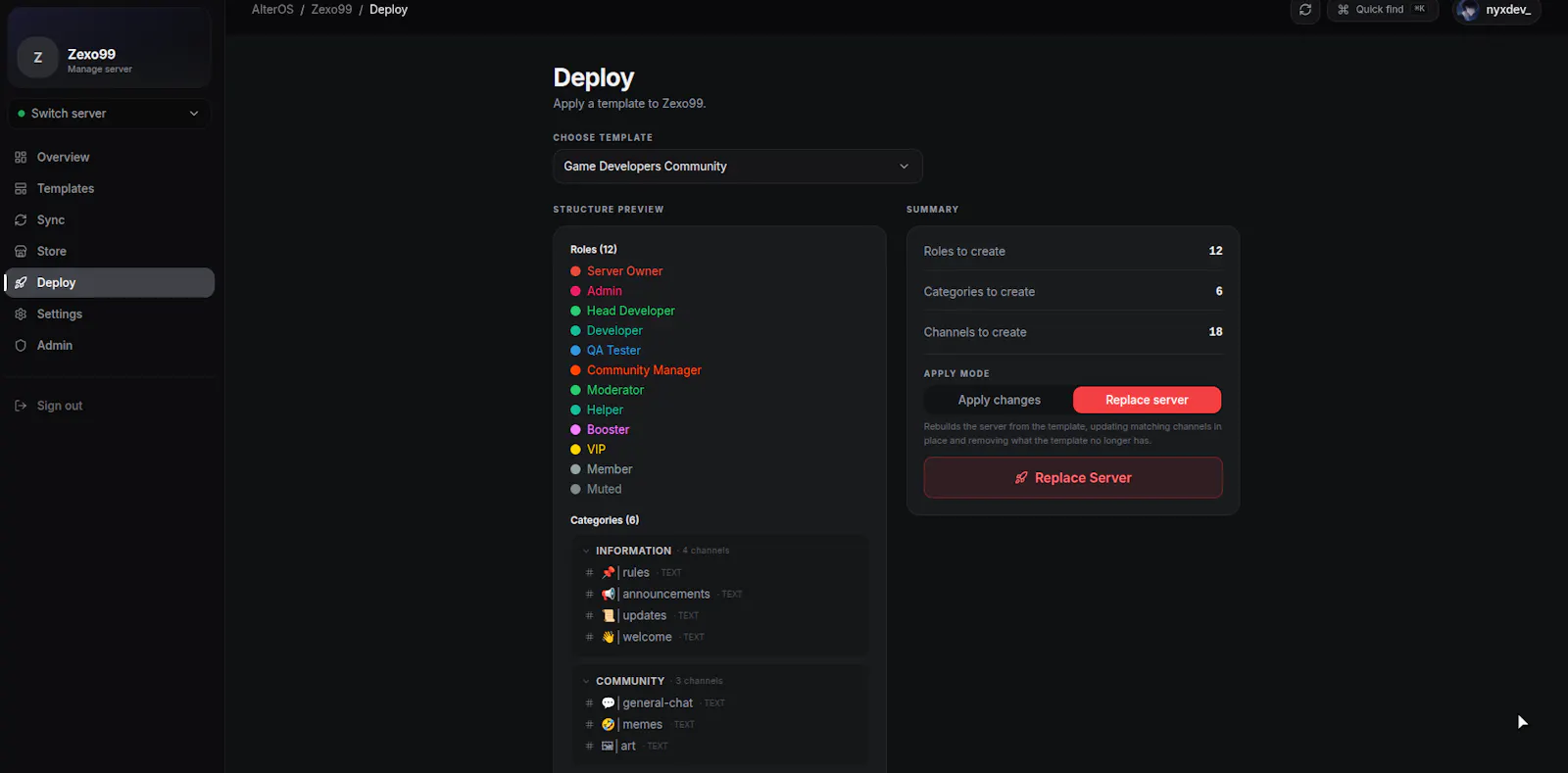Click the nyxdev_ user avatar

click(1468, 11)
